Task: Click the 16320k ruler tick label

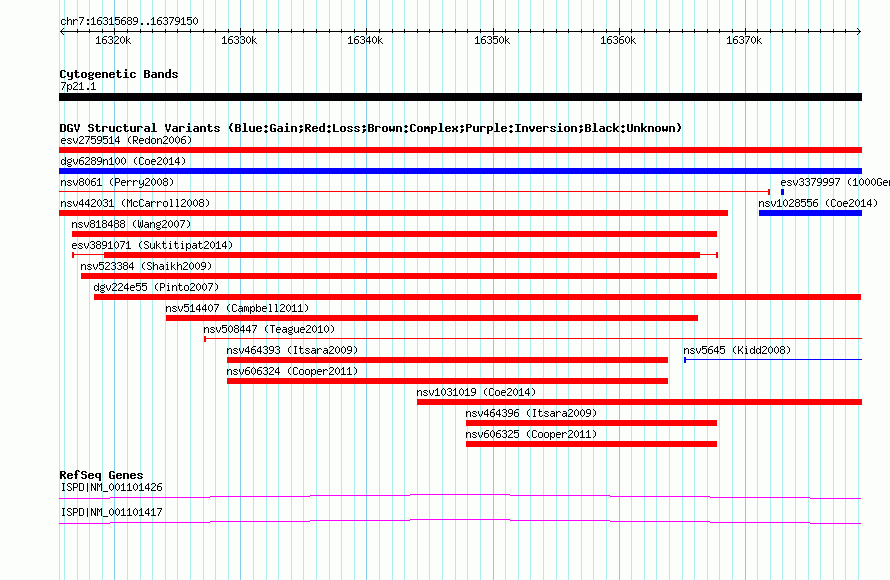Action: (113, 40)
